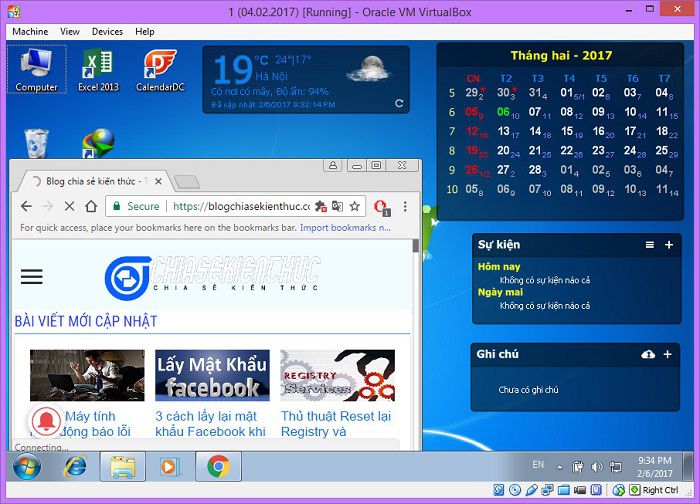This screenshot has width=700, height=504.
Task: Click Import bookmarks now link
Action: 345,228
